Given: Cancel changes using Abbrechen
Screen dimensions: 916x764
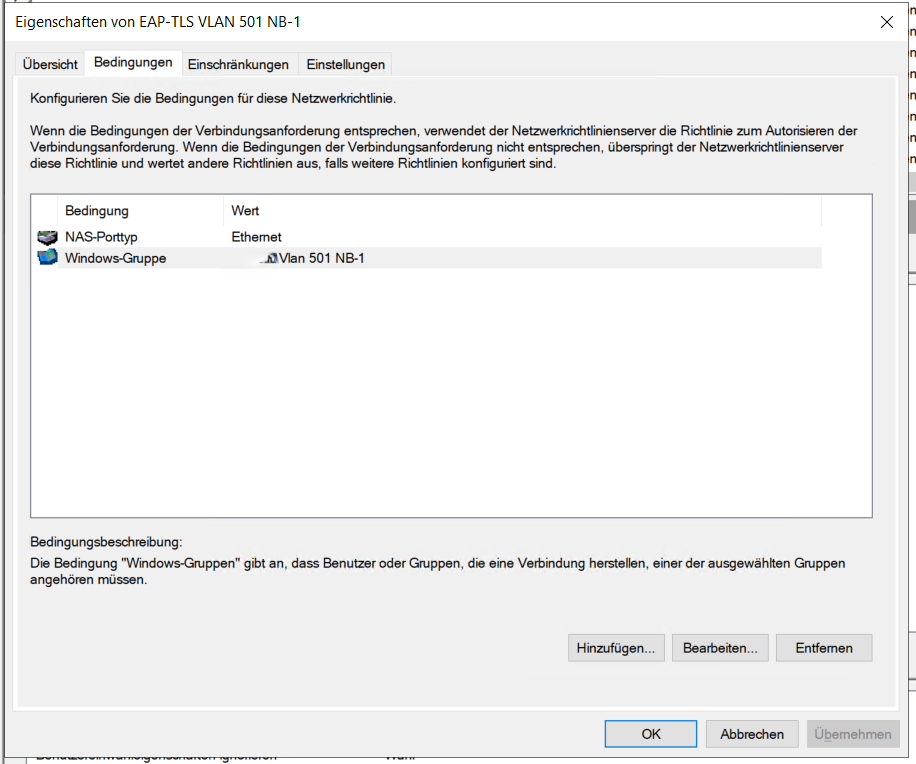Looking at the screenshot, I should pyautogui.click(x=752, y=734).
